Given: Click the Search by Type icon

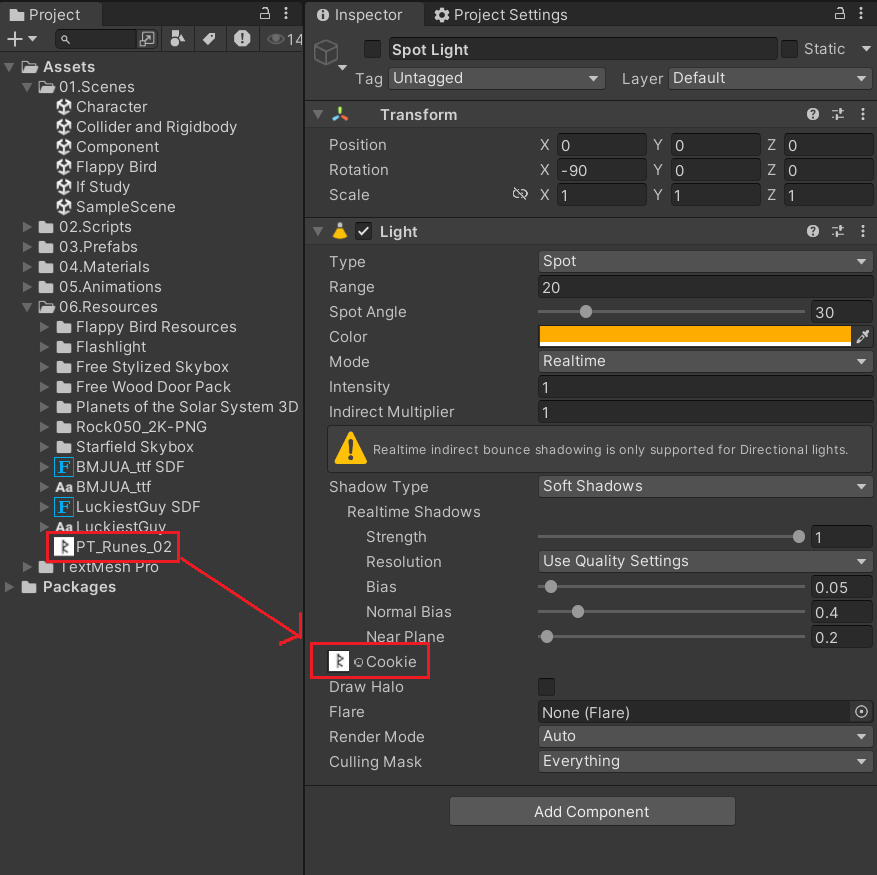Looking at the screenshot, I should point(177,39).
